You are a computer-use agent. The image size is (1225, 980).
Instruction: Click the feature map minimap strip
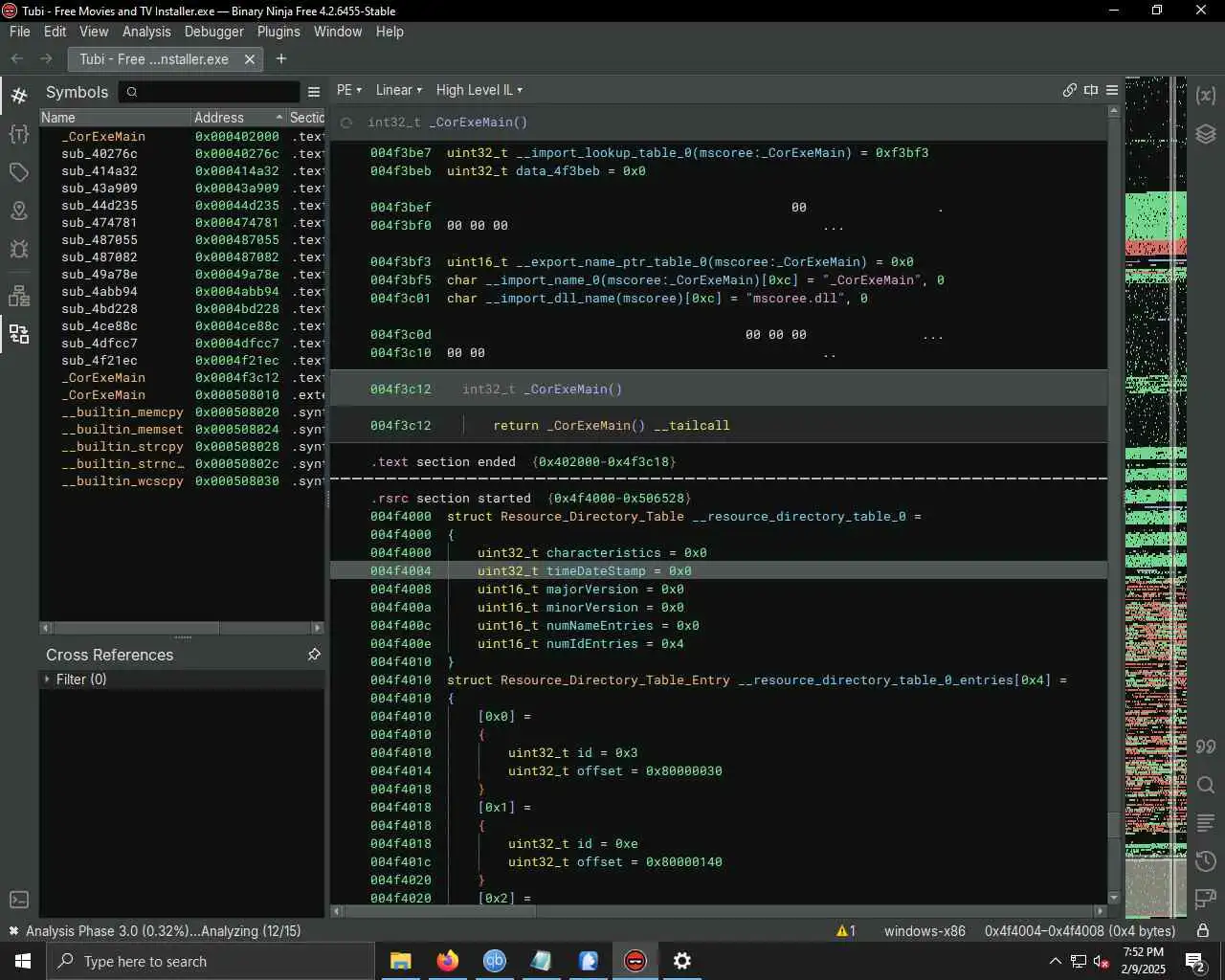1155,498
